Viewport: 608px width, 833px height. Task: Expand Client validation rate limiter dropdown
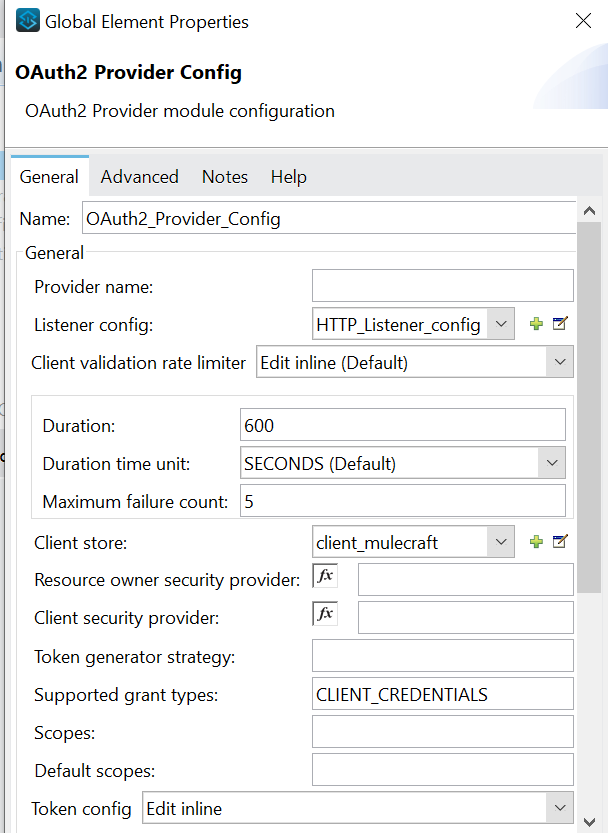(559, 363)
